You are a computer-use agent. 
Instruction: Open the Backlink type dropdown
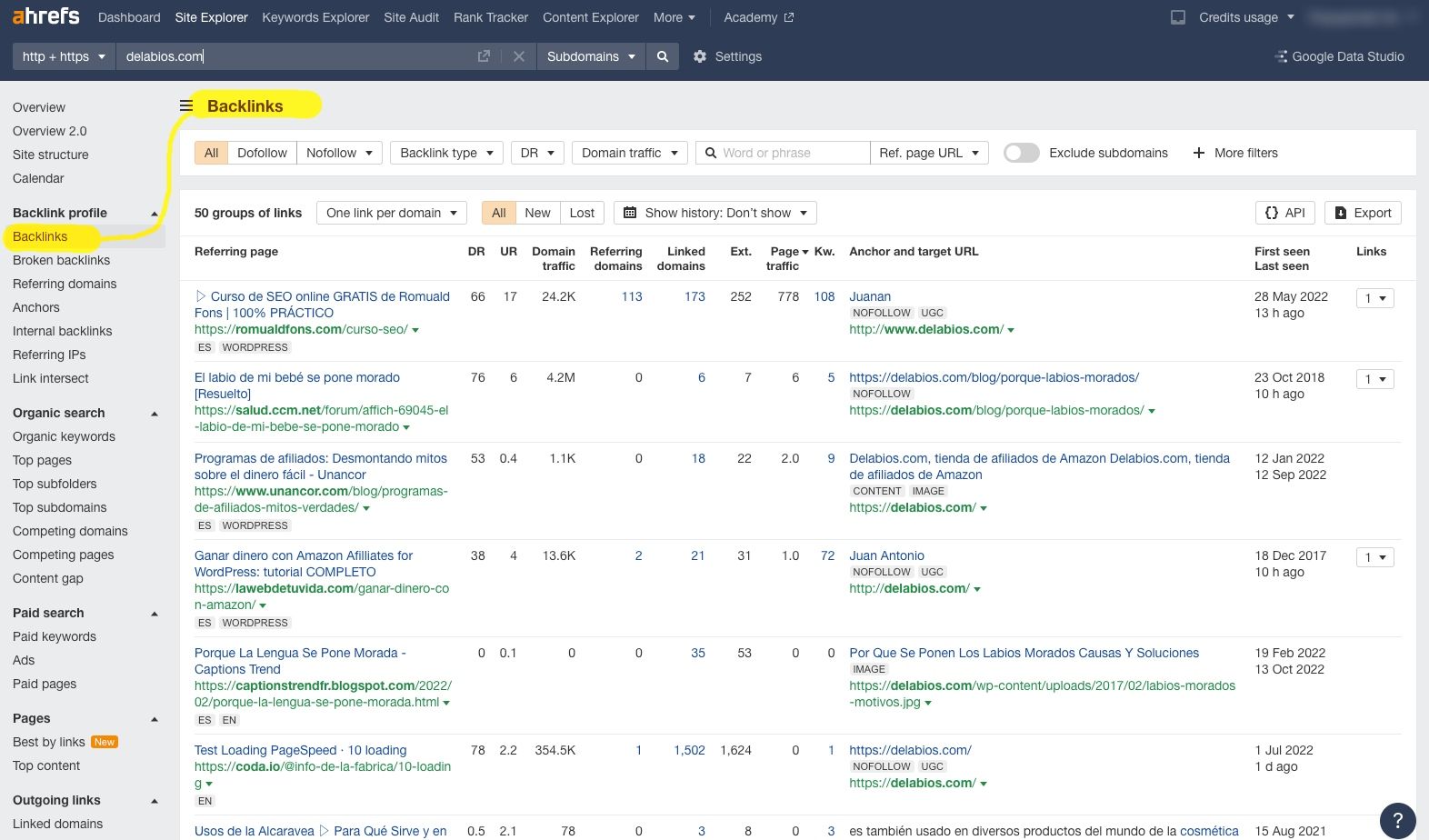click(x=446, y=153)
